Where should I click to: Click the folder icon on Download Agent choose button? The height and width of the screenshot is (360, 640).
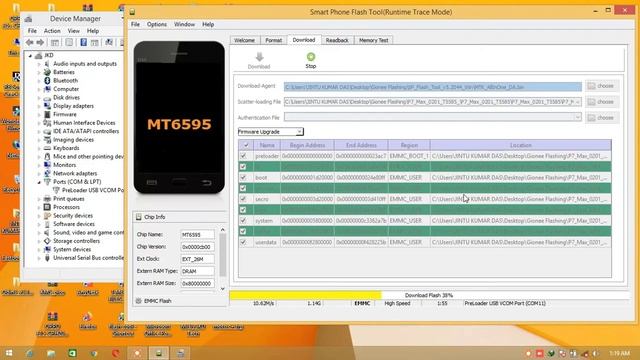591,86
